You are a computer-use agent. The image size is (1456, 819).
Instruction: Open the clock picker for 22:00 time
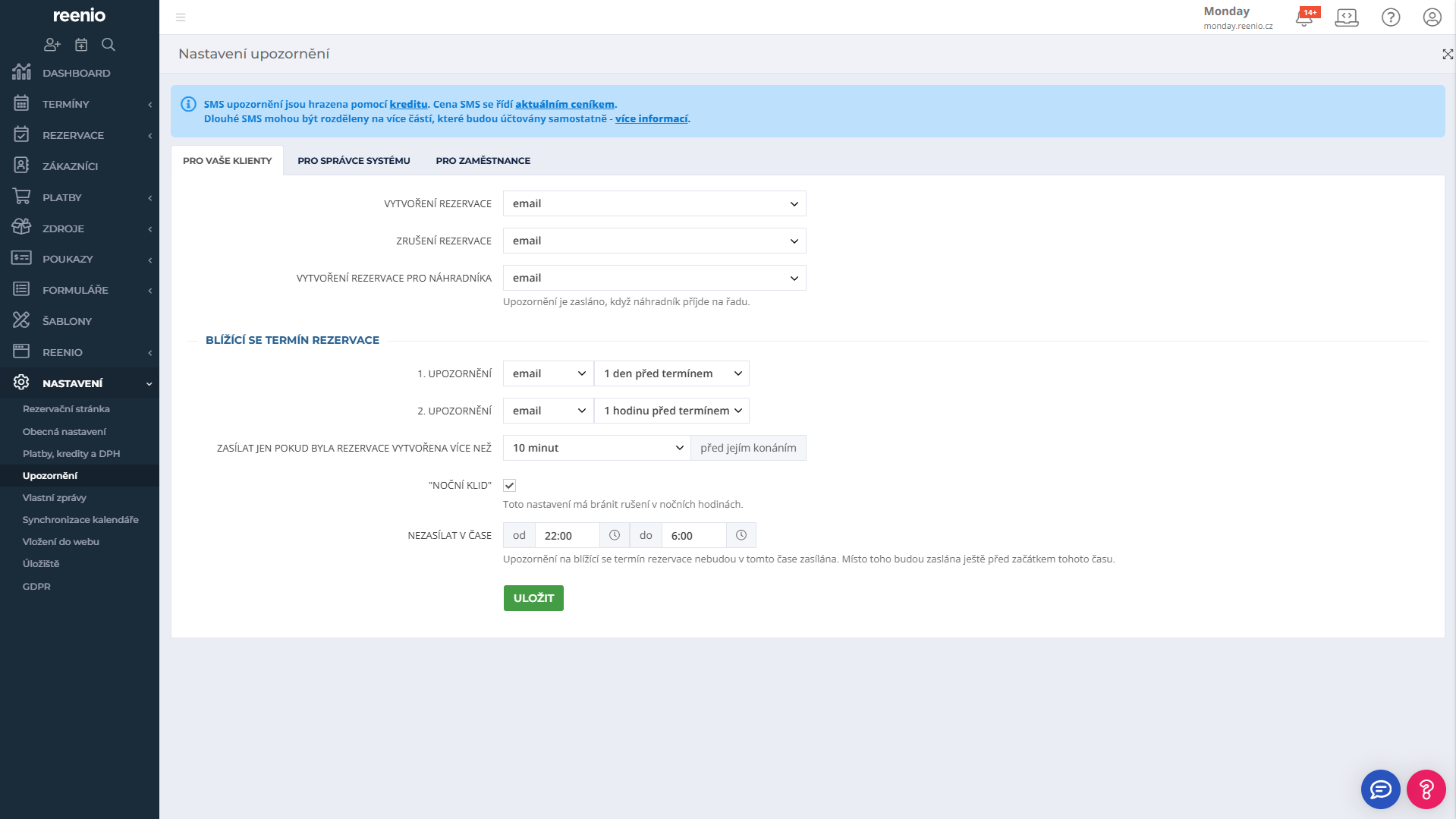615,535
